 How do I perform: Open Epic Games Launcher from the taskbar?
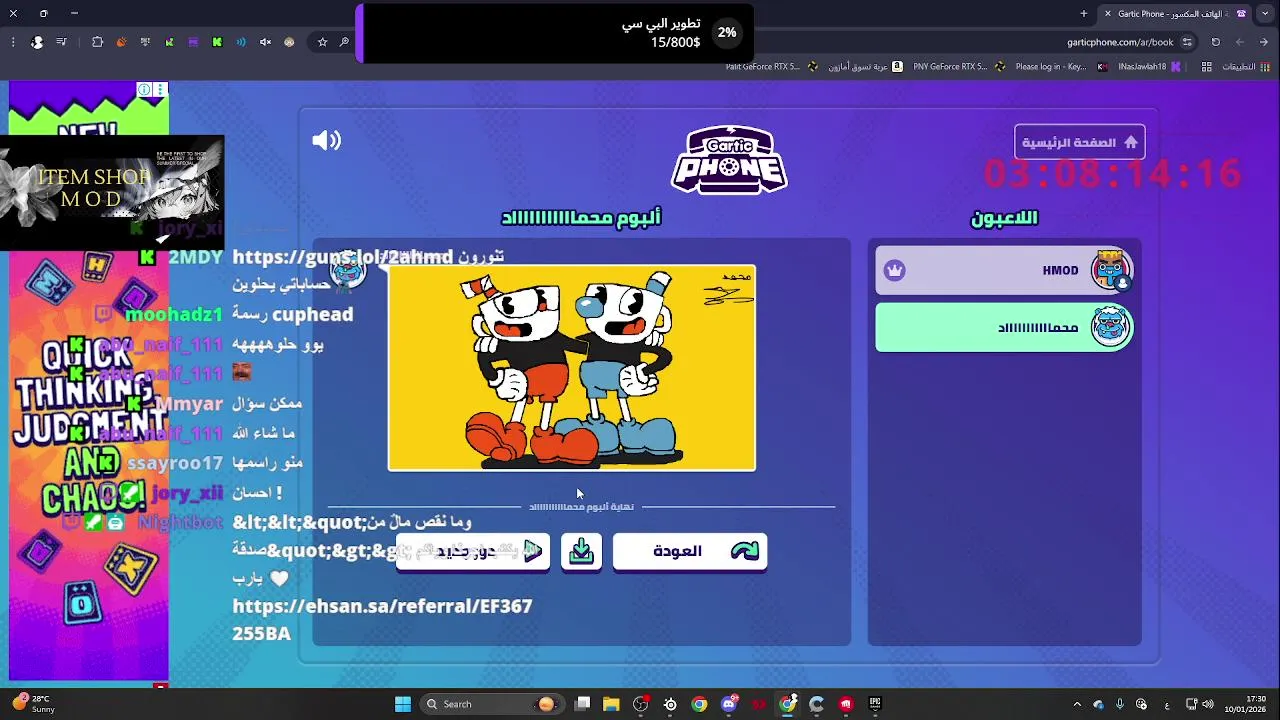click(x=875, y=704)
